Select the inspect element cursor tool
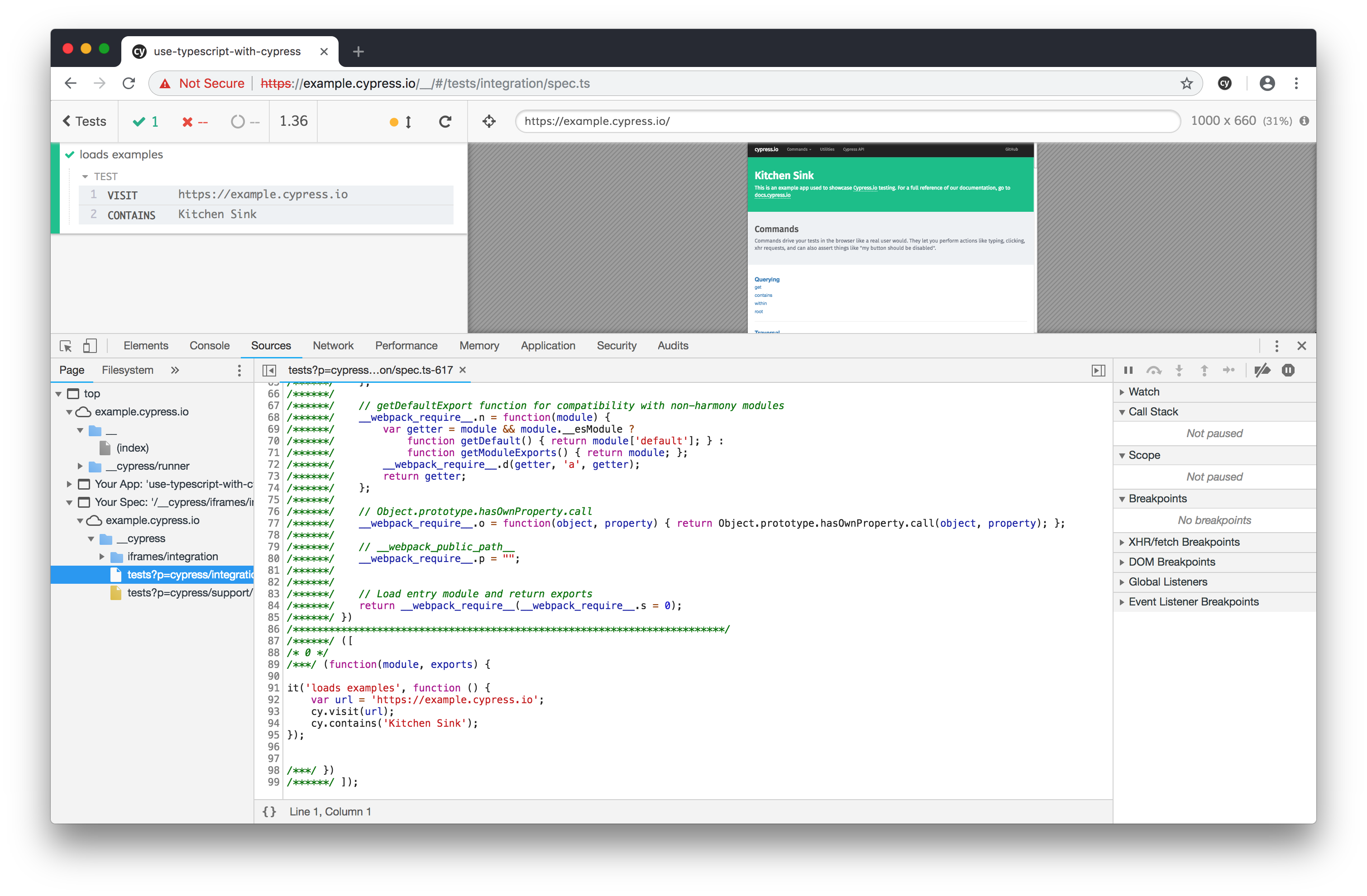The width and height of the screenshot is (1367, 896). click(x=65, y=346)
